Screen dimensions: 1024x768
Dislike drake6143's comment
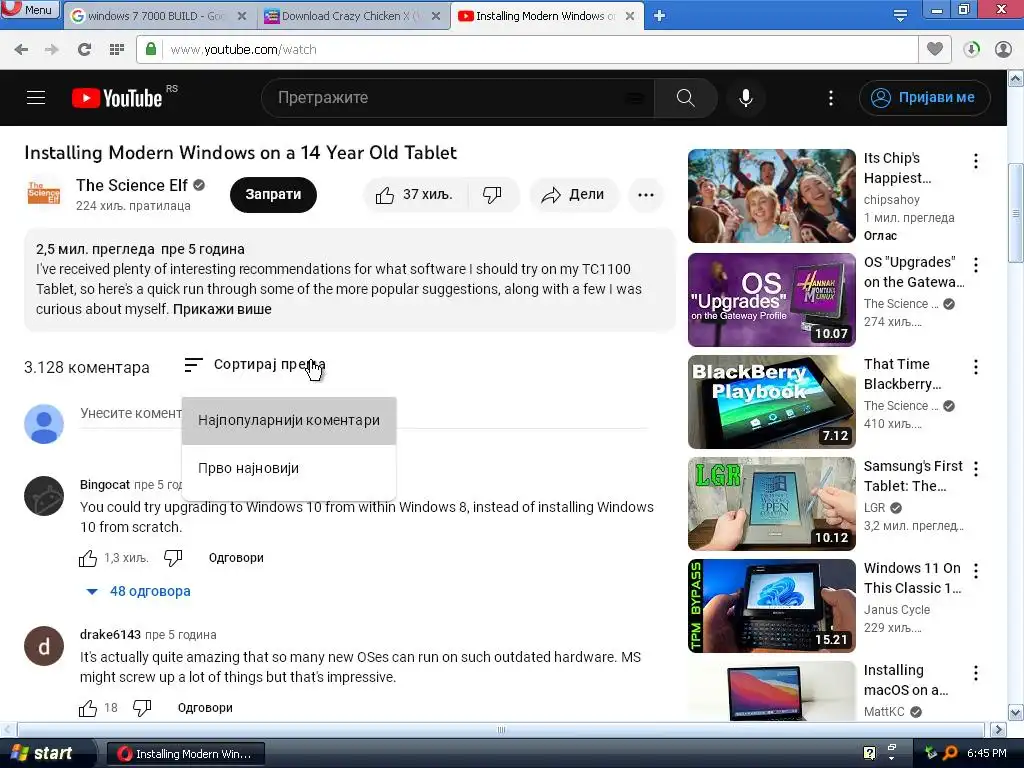[142, 708]
